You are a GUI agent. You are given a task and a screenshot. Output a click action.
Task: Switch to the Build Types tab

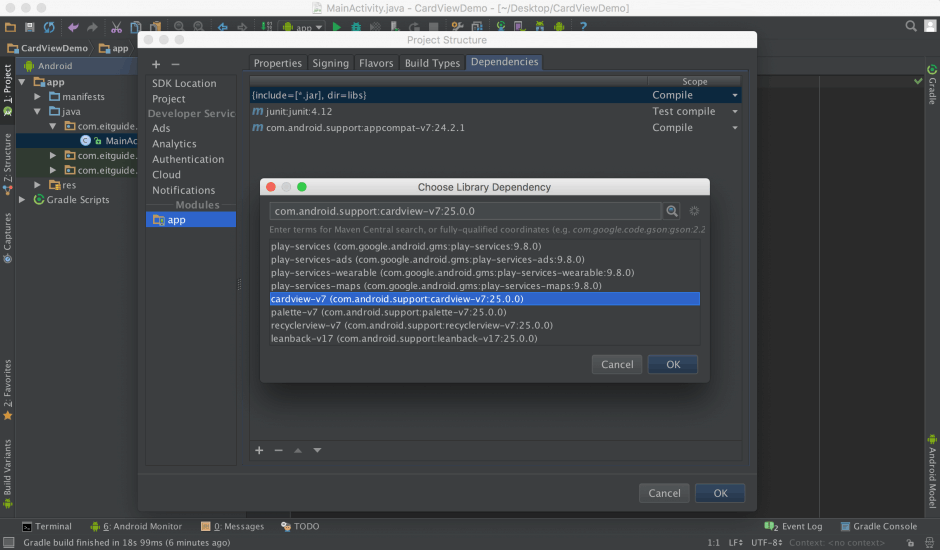[432, 63]
